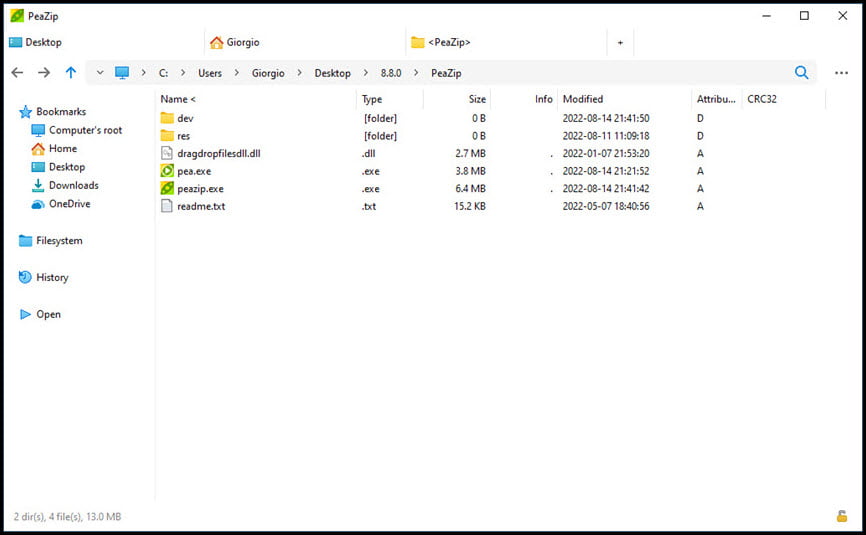Expand chevron before C: in breadcrumb
Image resolution: width=866 pixels, height=535 pixels.
coord(144,73)
